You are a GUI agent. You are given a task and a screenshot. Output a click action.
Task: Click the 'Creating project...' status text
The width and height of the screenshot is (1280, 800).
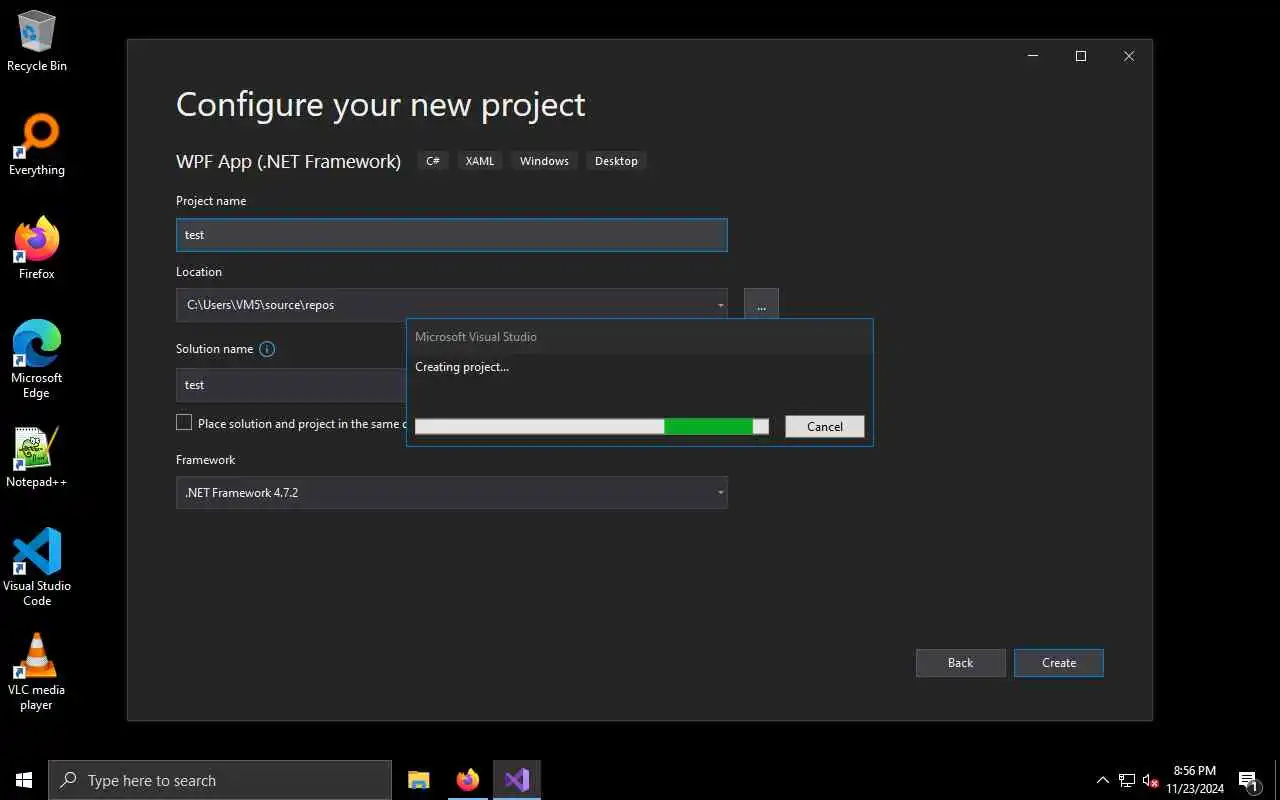[462, 367]
